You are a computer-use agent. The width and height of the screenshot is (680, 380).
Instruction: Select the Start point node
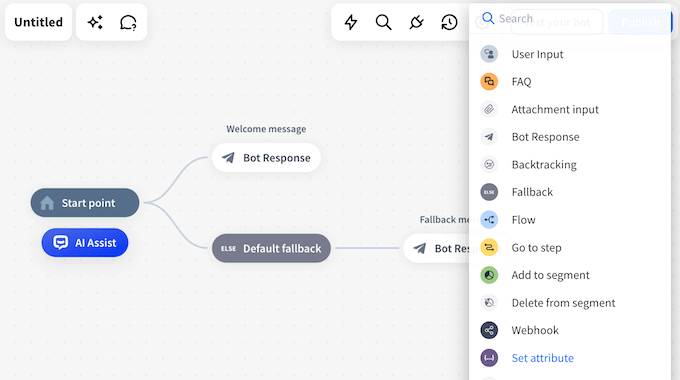(85, 203)
